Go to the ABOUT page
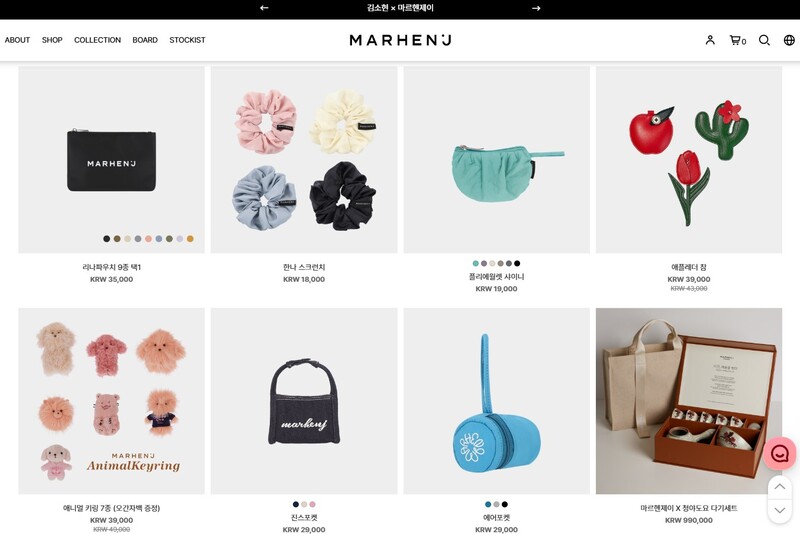 (17, 40)
